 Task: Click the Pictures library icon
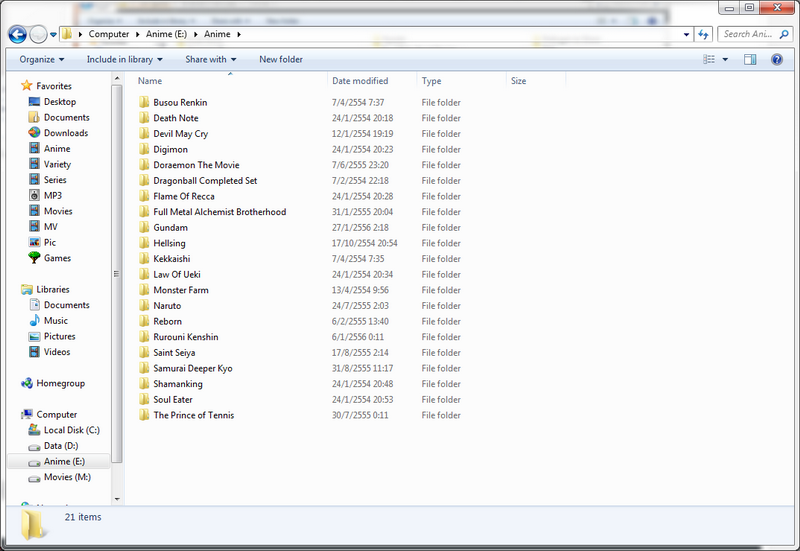[34, 336]
